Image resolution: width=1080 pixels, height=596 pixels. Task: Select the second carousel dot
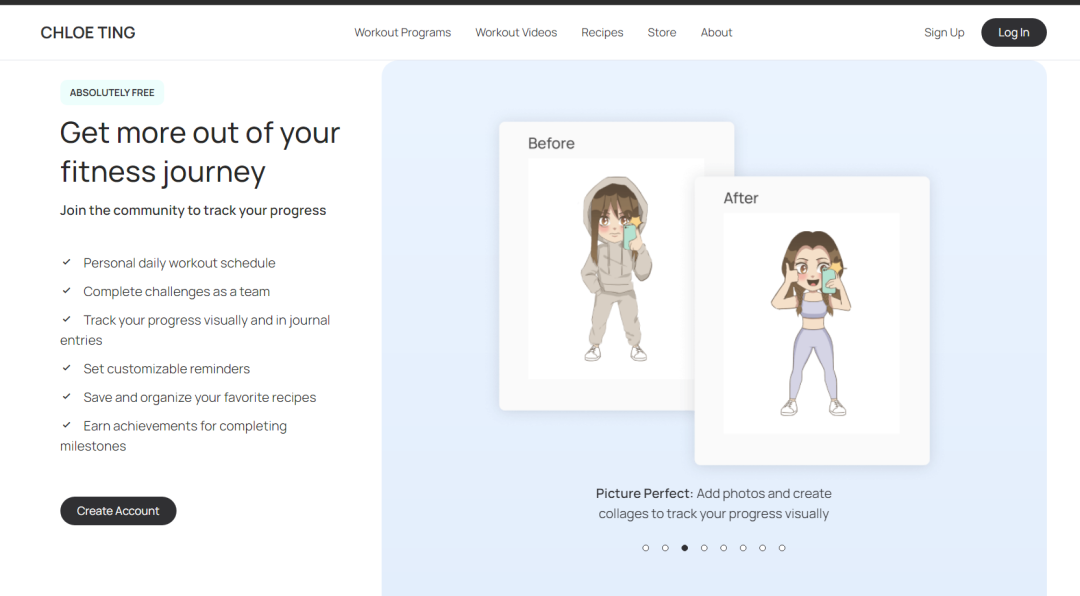pos(665,548)
